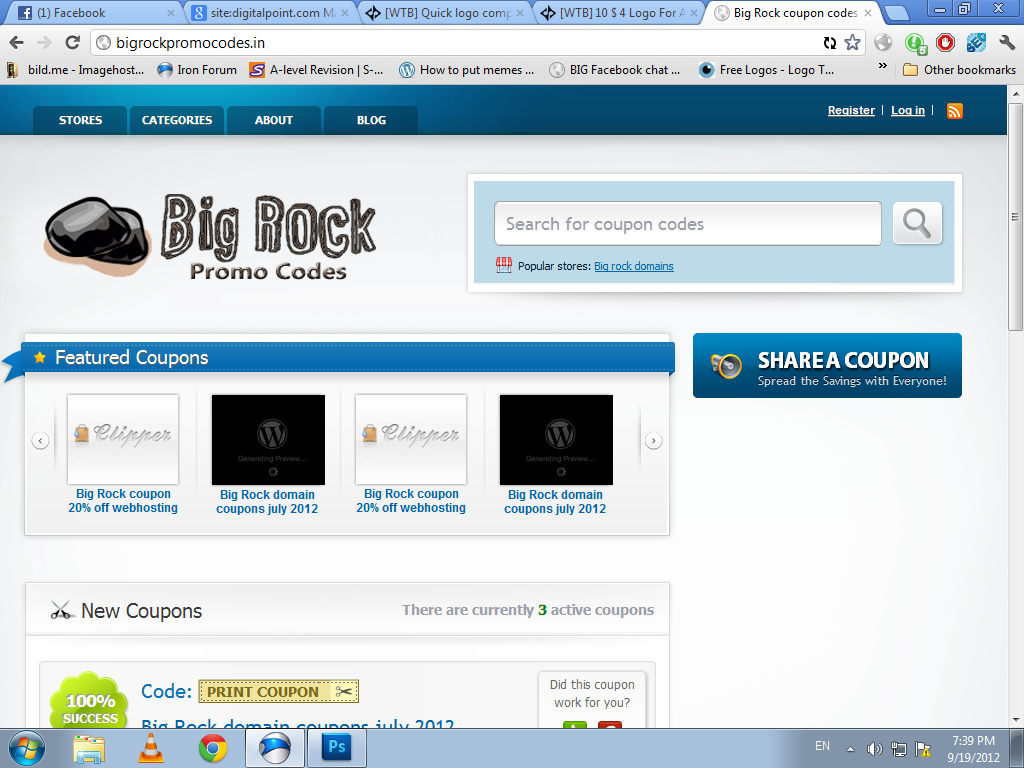Click the green 100% SUCCESS badge
The height and width of the screenshot is (768, 1024).
(x=90, y=701)
